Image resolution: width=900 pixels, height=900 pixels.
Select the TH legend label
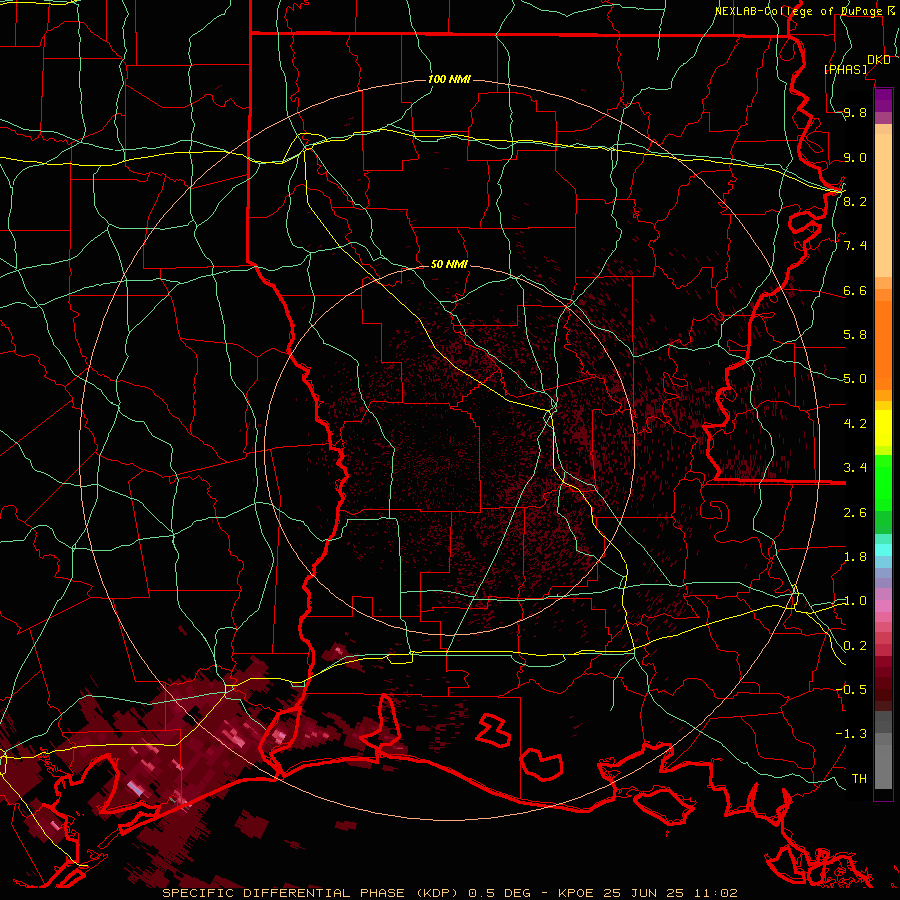tap(859, 778)
